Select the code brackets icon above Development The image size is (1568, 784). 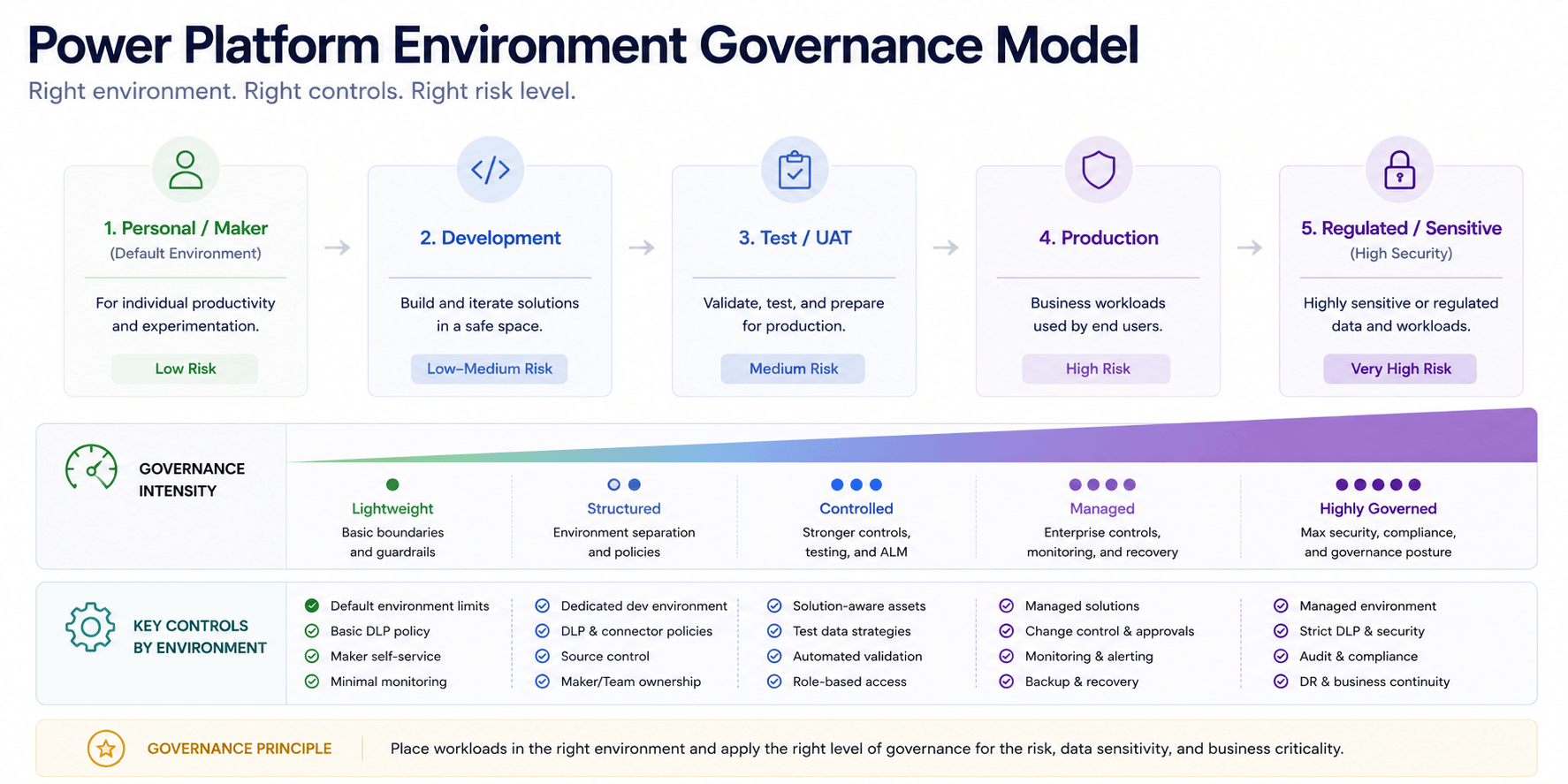pyautogui.click(x=491, y=169)
